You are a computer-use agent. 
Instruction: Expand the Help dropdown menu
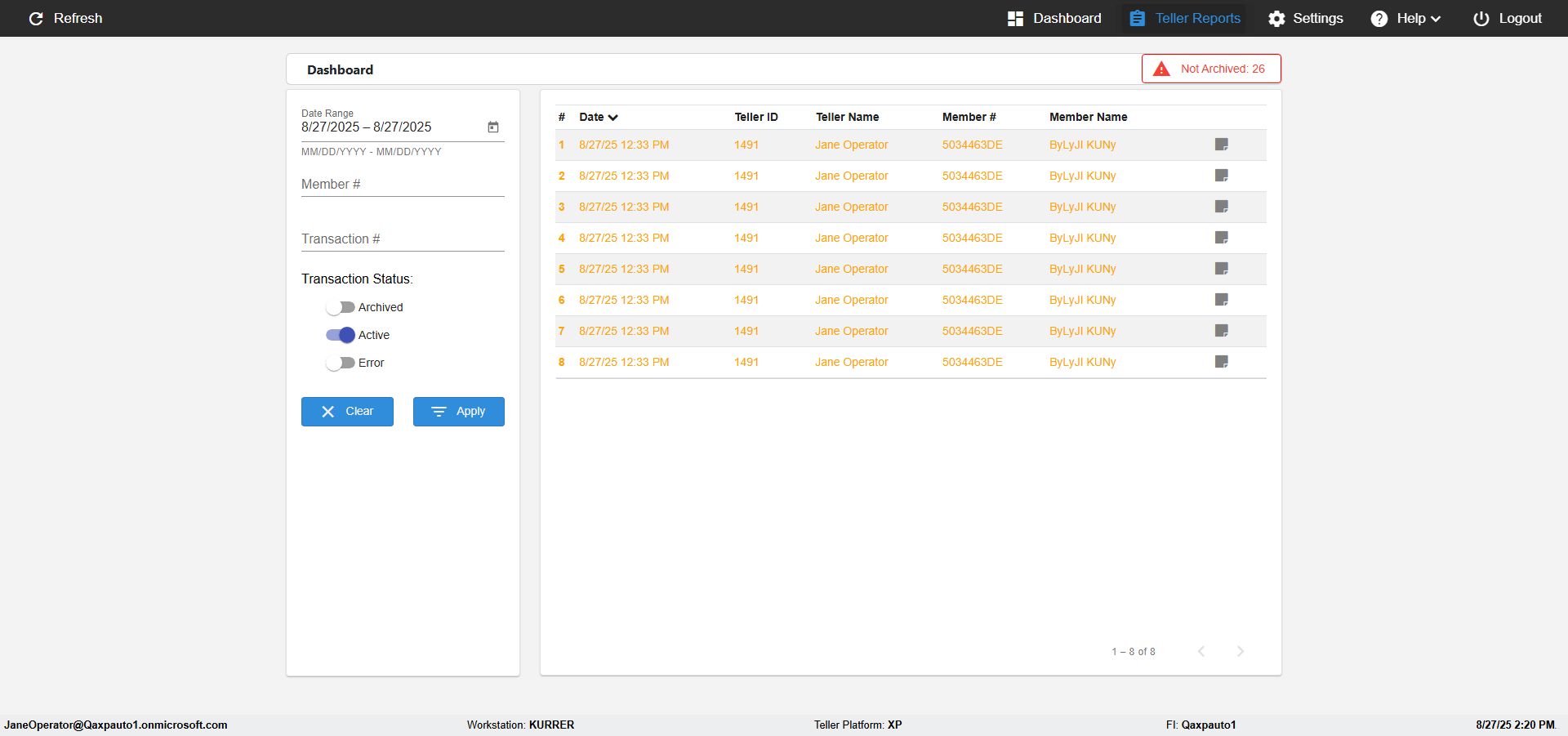1405,18
